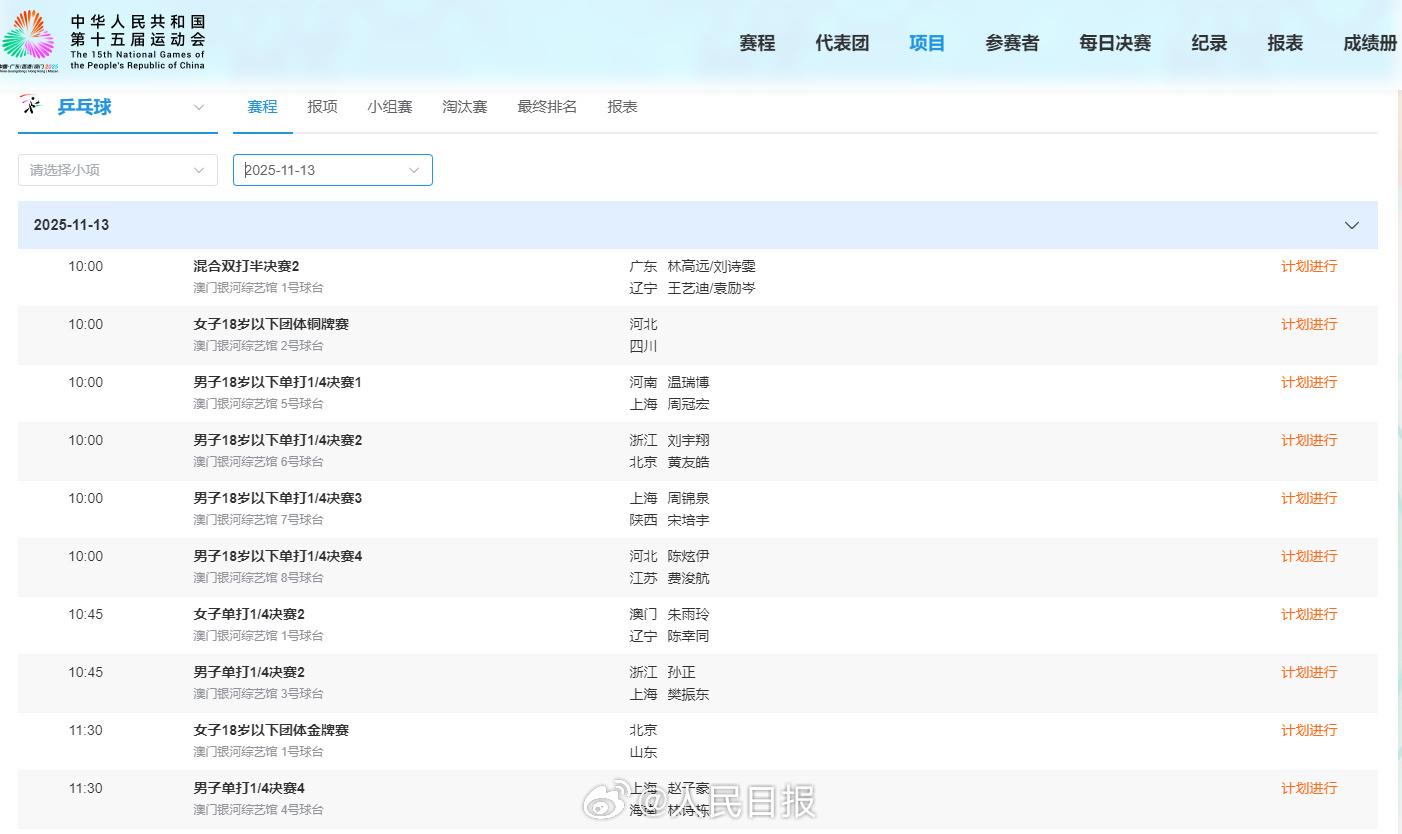Open the 请选择小项 event dropdown
Image resolution: width=1402 pixels, height=834 pixels.
click(x=117, y=170)
